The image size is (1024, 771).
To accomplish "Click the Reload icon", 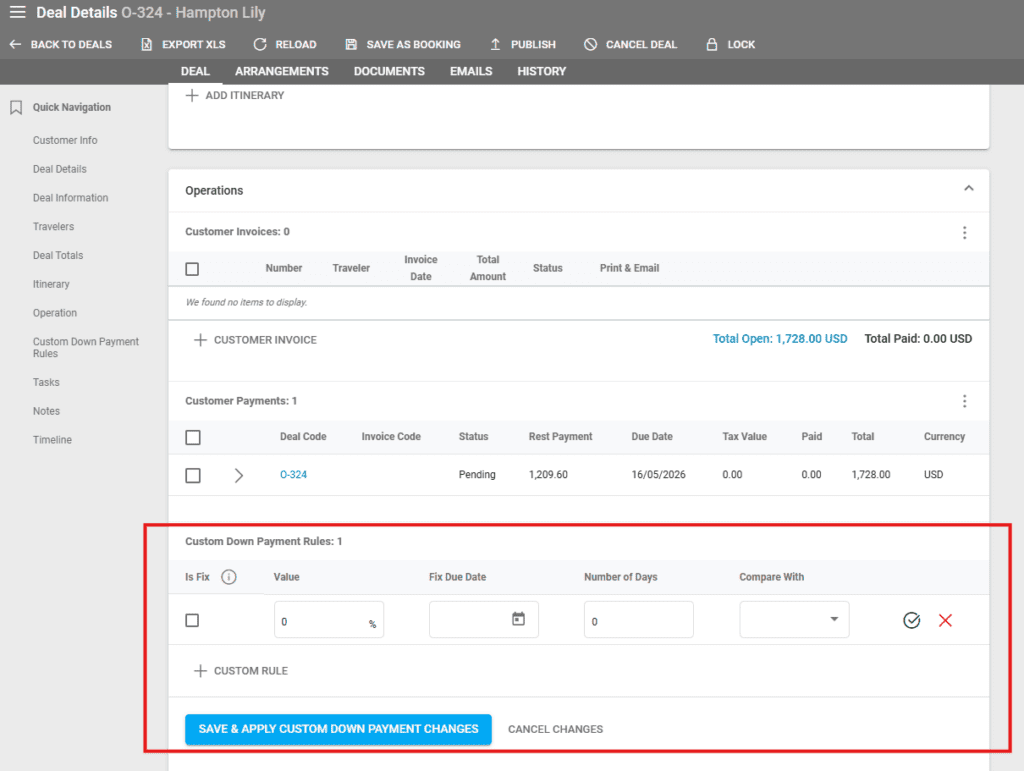I will point(260,45).
